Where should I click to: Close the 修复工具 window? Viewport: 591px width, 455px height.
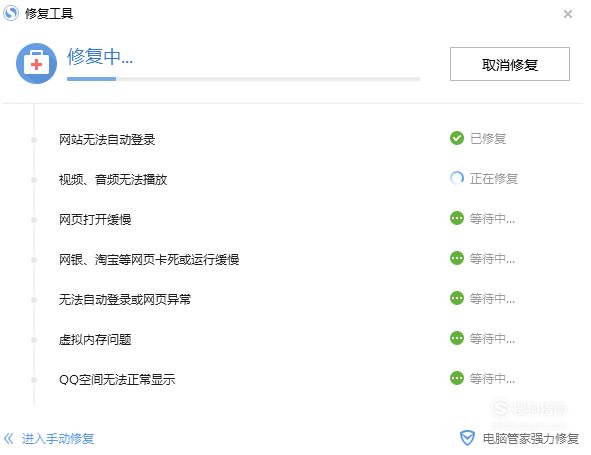pos(568,14)
